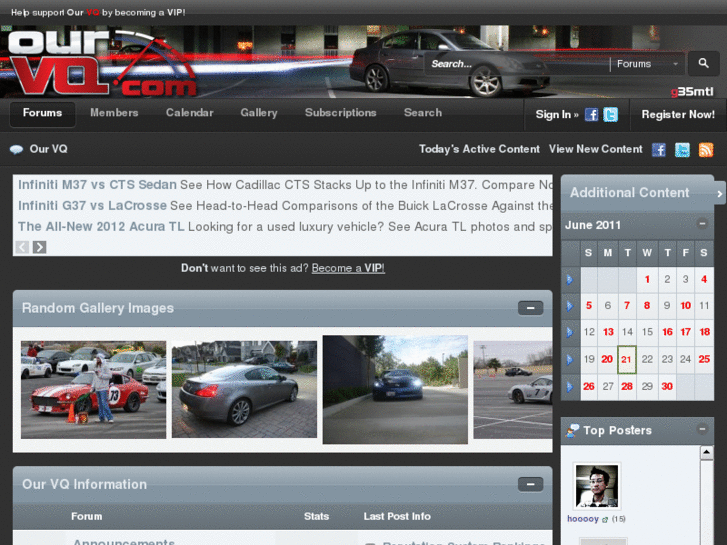Click the Our VQ speech bubble icon
The height and width of the screenshot is (545, 727).
coord(16,149)
